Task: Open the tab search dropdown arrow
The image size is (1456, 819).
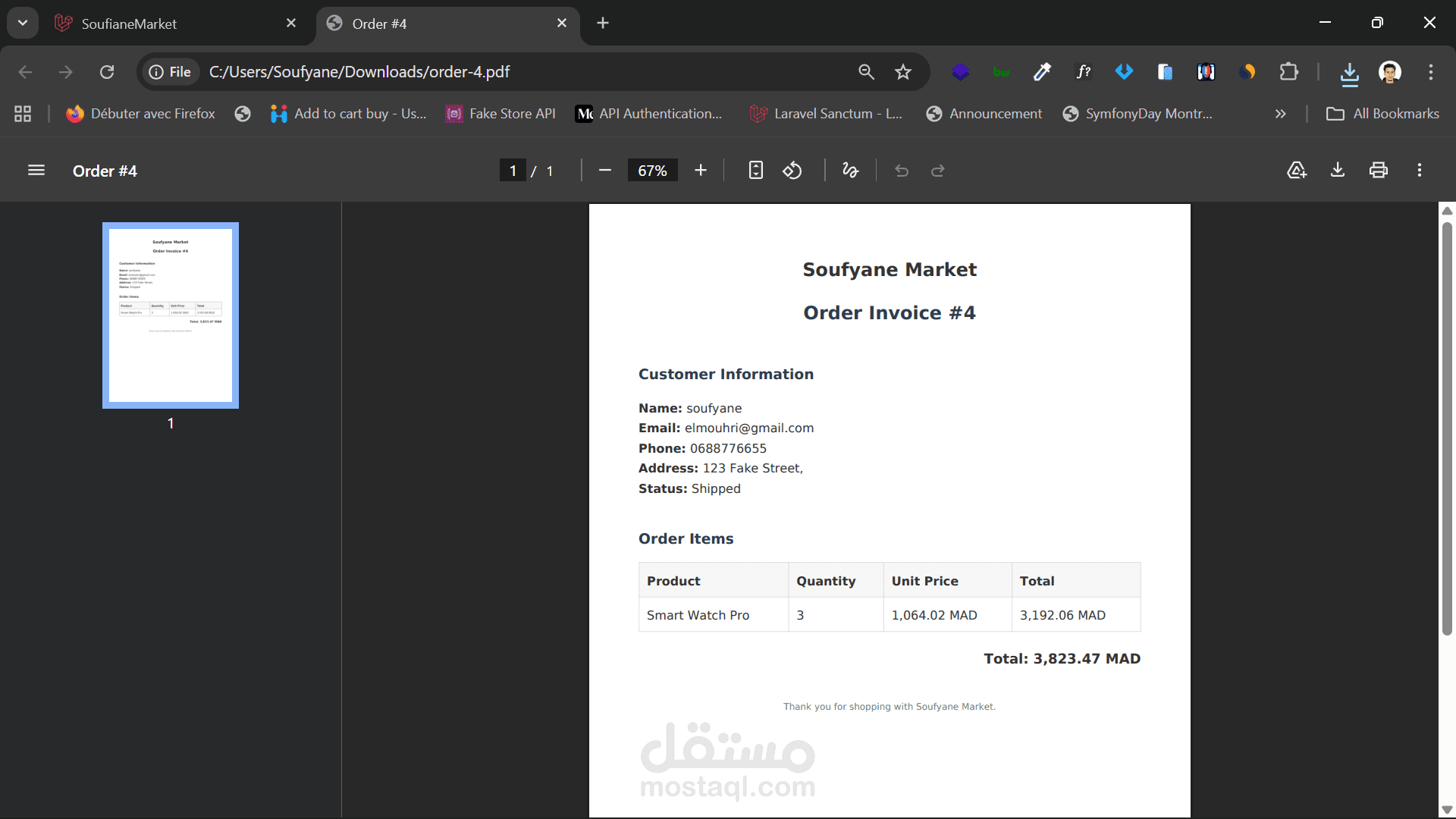Action: pos(23,23)
